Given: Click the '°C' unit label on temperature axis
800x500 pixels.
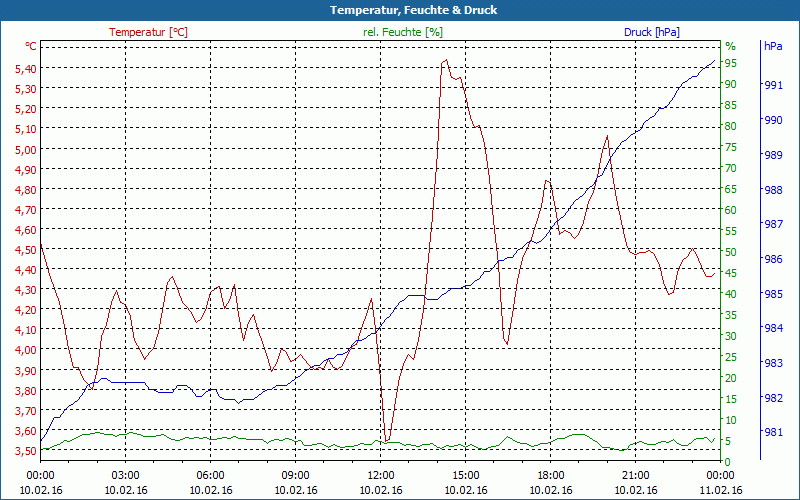Looking at the screenshot, I should (x=31, y=46).
